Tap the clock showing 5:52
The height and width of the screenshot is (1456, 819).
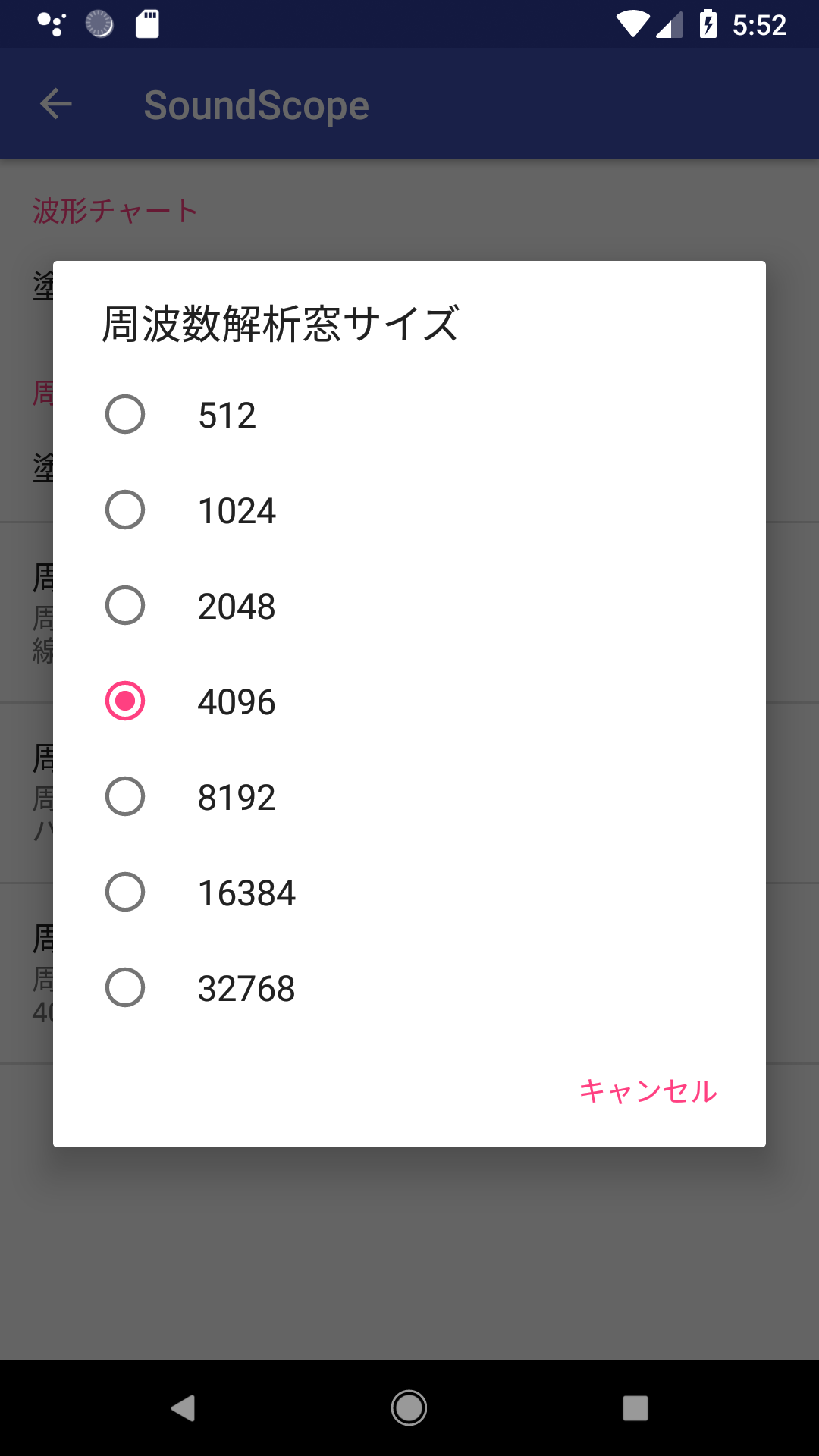[x=759, y=26]
